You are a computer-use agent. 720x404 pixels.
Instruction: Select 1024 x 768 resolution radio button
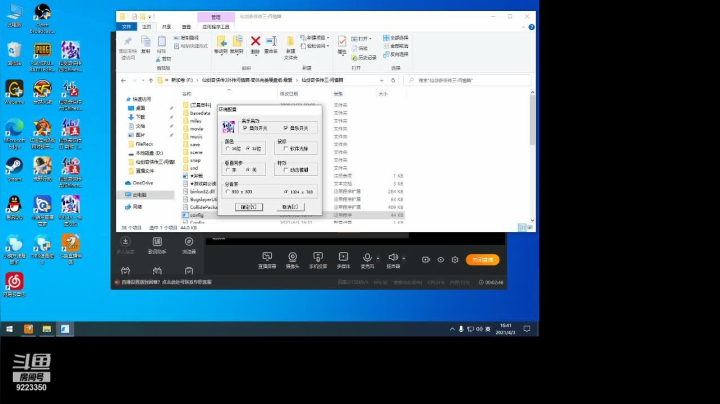click(x=286, y=191)
